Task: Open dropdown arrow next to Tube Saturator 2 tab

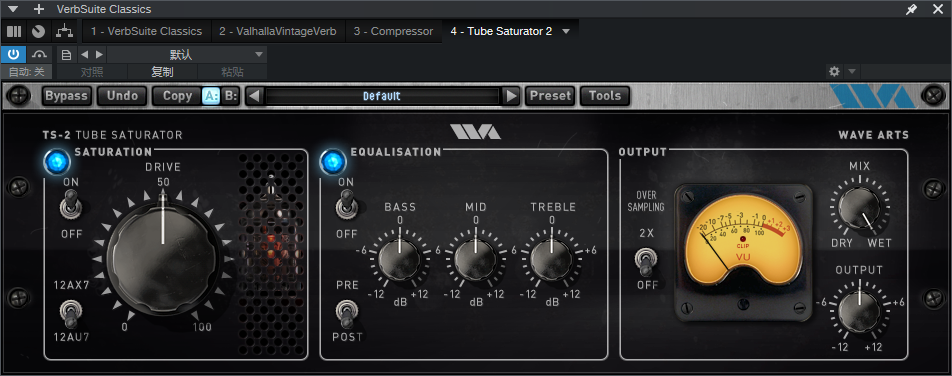Action: tap(566, 32)
